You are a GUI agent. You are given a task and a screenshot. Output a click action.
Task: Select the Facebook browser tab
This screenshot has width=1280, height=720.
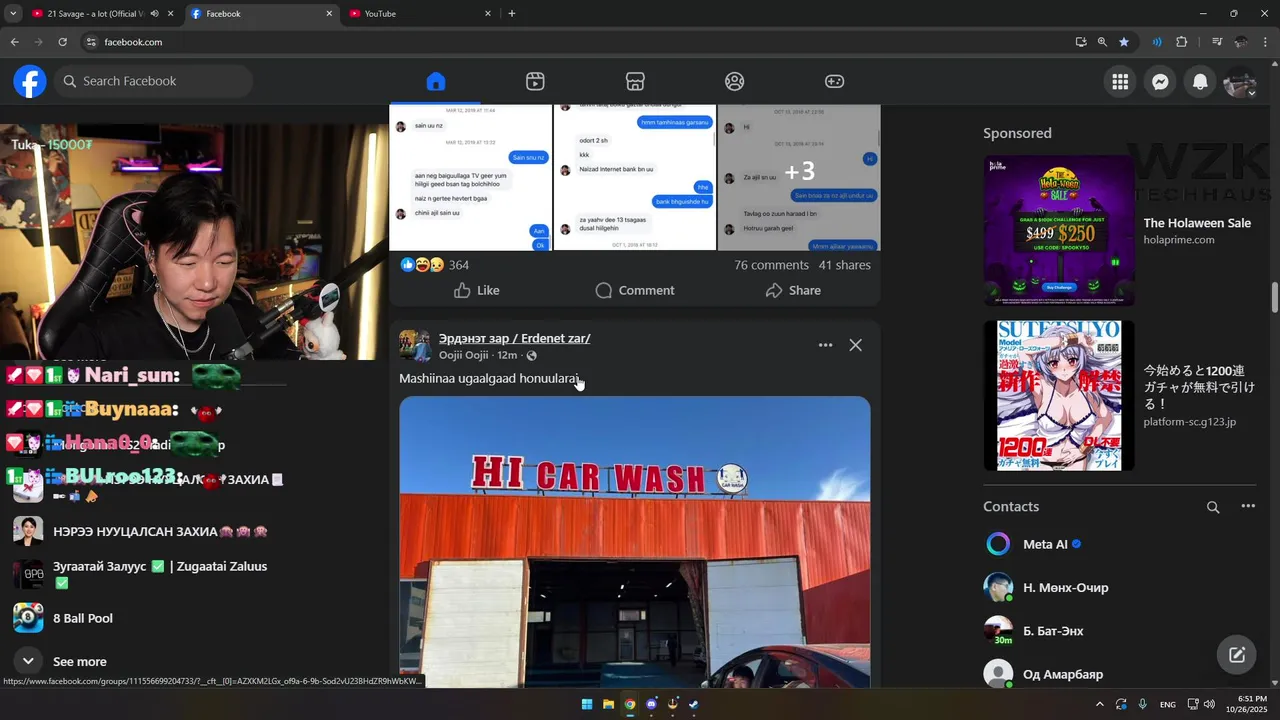pos(261,14)
